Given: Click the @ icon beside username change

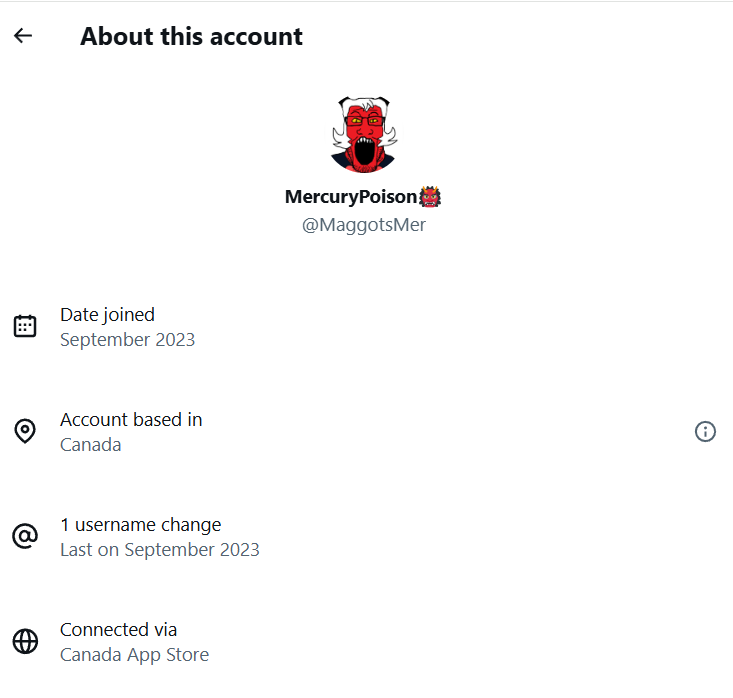Looking at the screenshot, I should (x=25, y=536).
